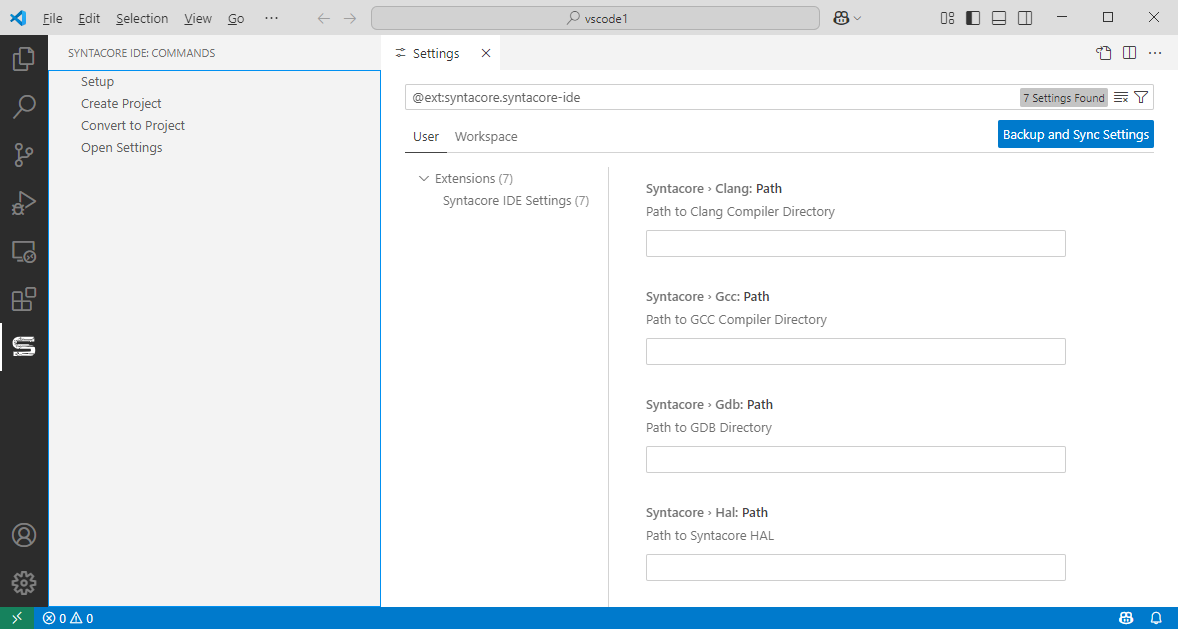Open Copilot status icon in status bar
Image resolution: width=1178 pixels, height=629 pixels.
click(x=1125, y=618)
